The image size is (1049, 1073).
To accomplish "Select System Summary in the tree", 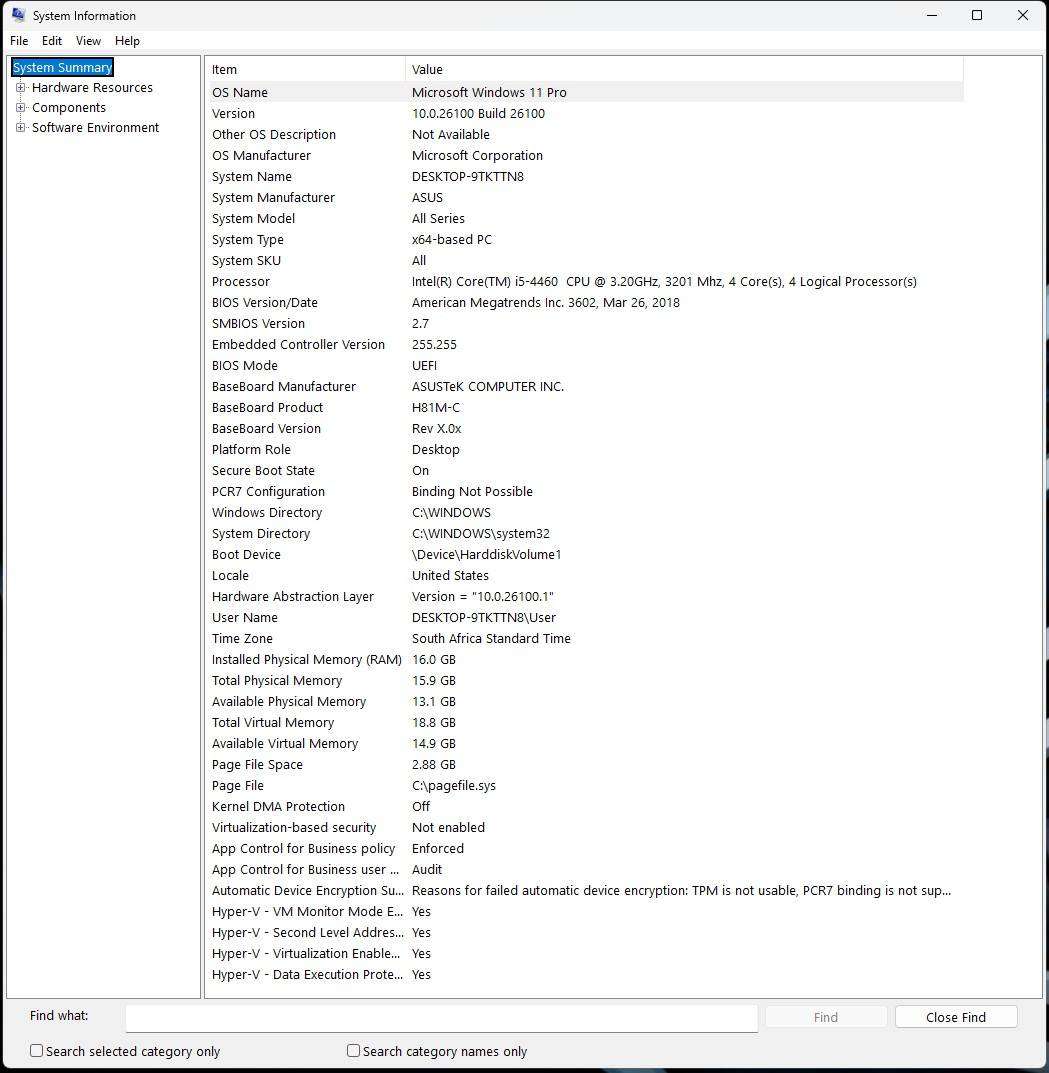I will (x=62, y=68).
